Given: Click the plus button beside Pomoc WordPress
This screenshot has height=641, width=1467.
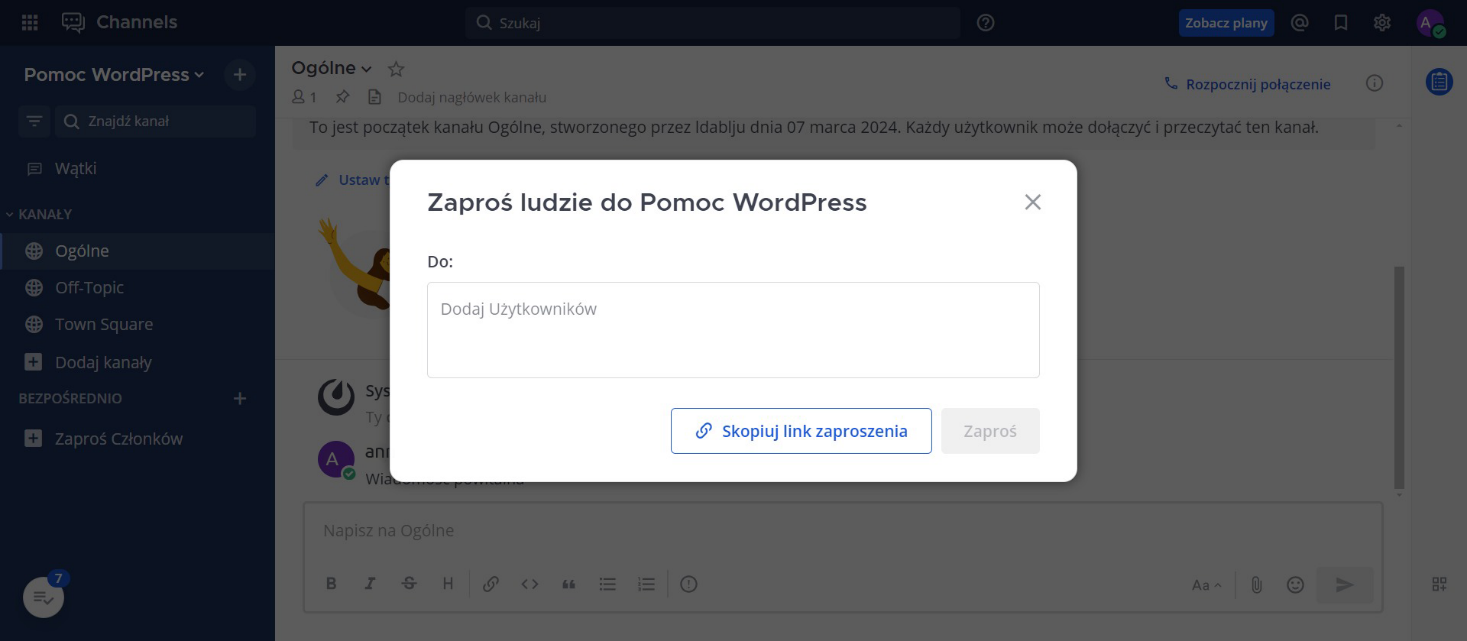Looking at the screenshot, I should (239, 74).
